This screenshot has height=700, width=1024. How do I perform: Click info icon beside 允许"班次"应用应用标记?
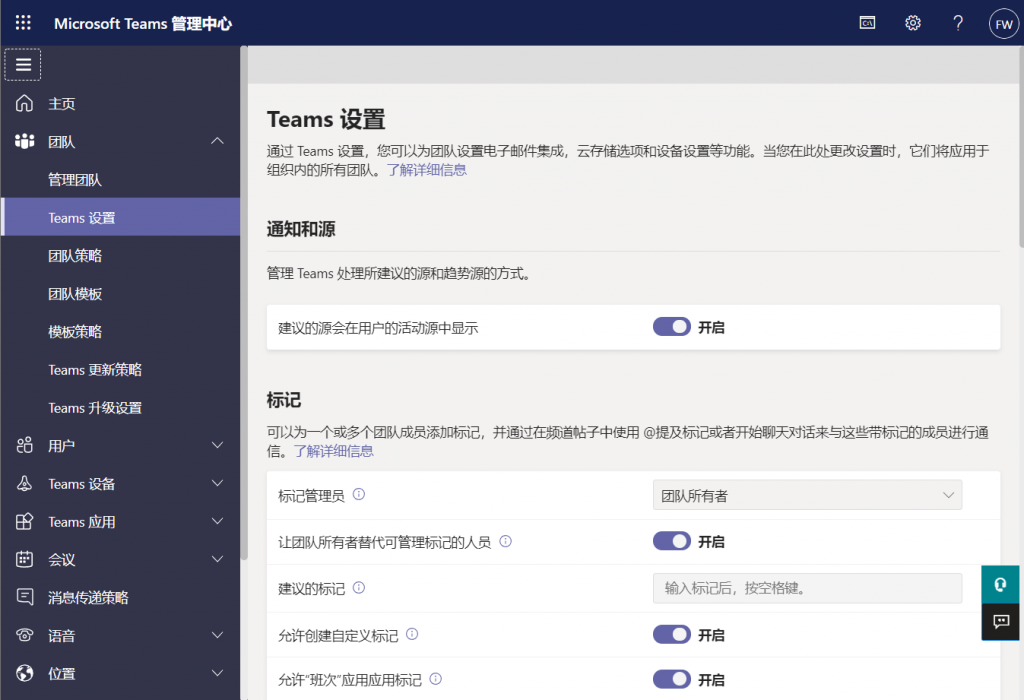436,679
